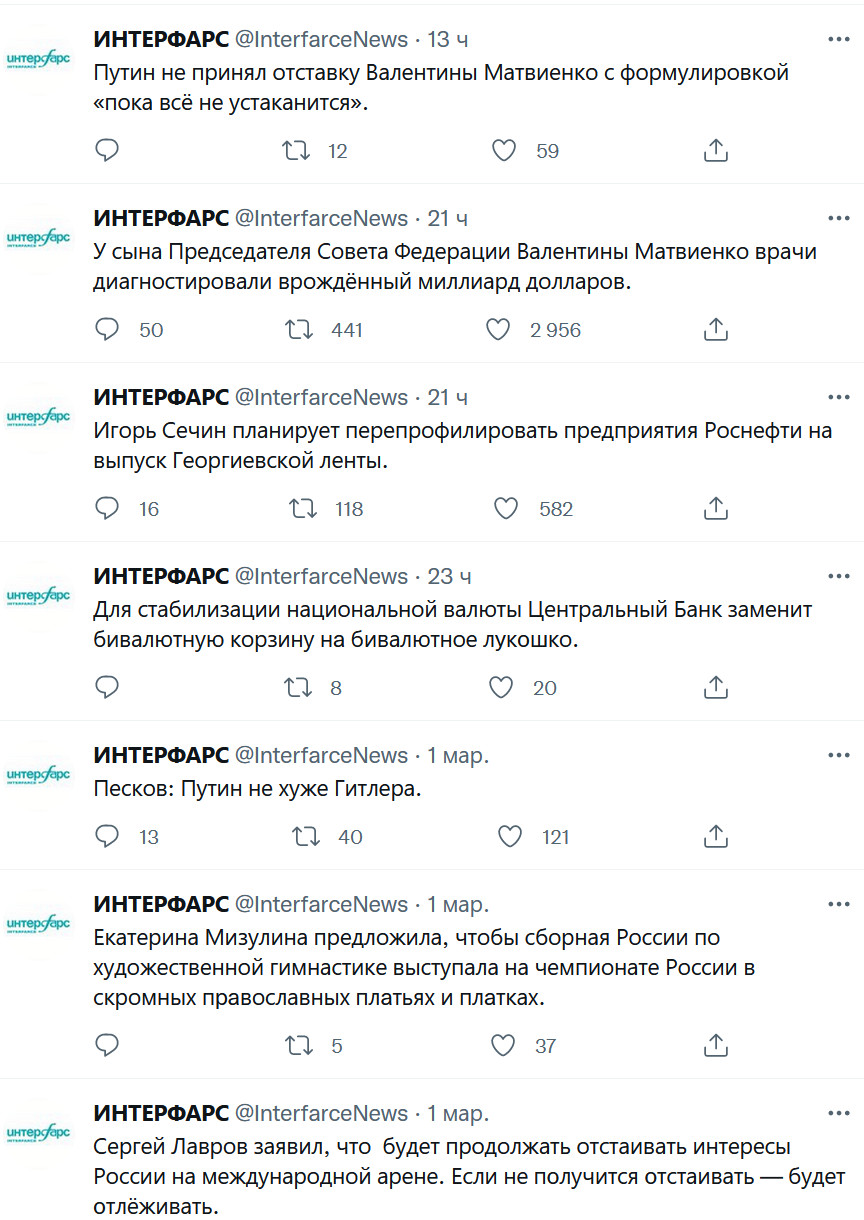Share the tweet about Central Bank currency basket
This screenshot has width=864, height=1220.
pos(715,688)
